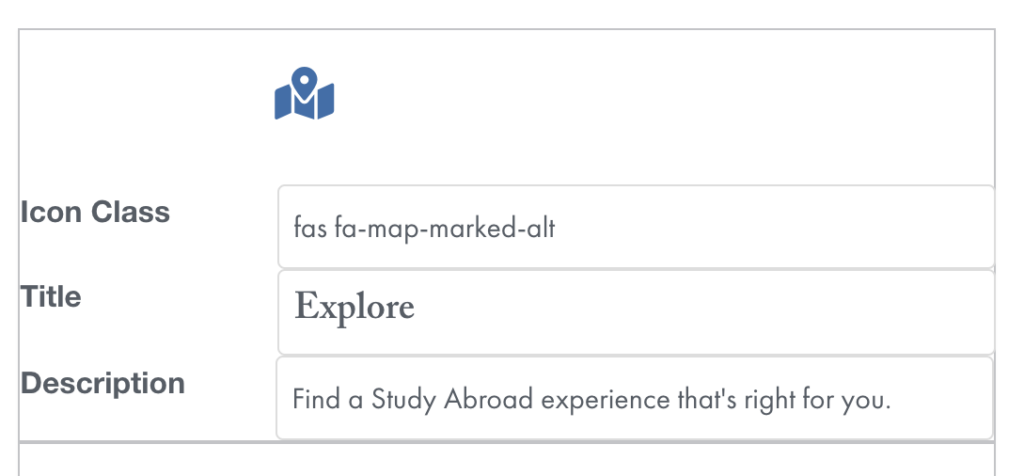Click the 'fas fa-map-marked-alt' text
The height and width of the screenshot is (476, 1024).
click(x=424, y=229)
